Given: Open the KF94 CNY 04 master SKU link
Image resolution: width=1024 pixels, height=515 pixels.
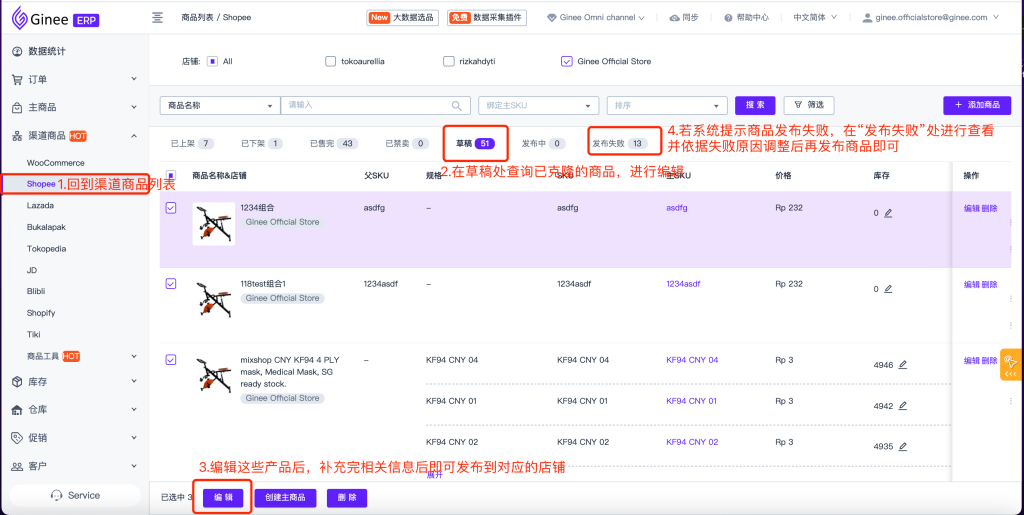Looking at the screenshot, I should tap(692, 360).
